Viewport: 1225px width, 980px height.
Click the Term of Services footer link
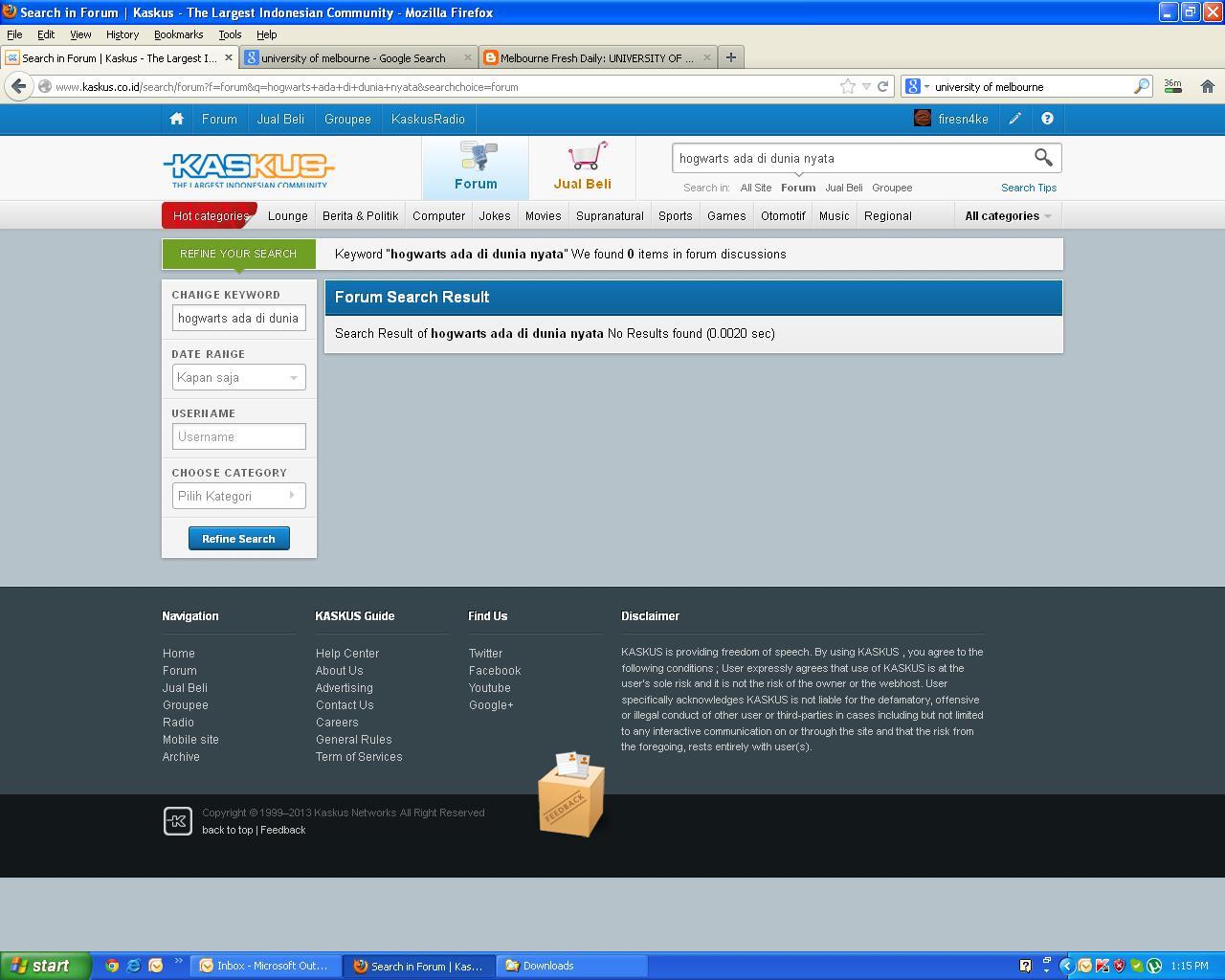(x=359, y=757)
